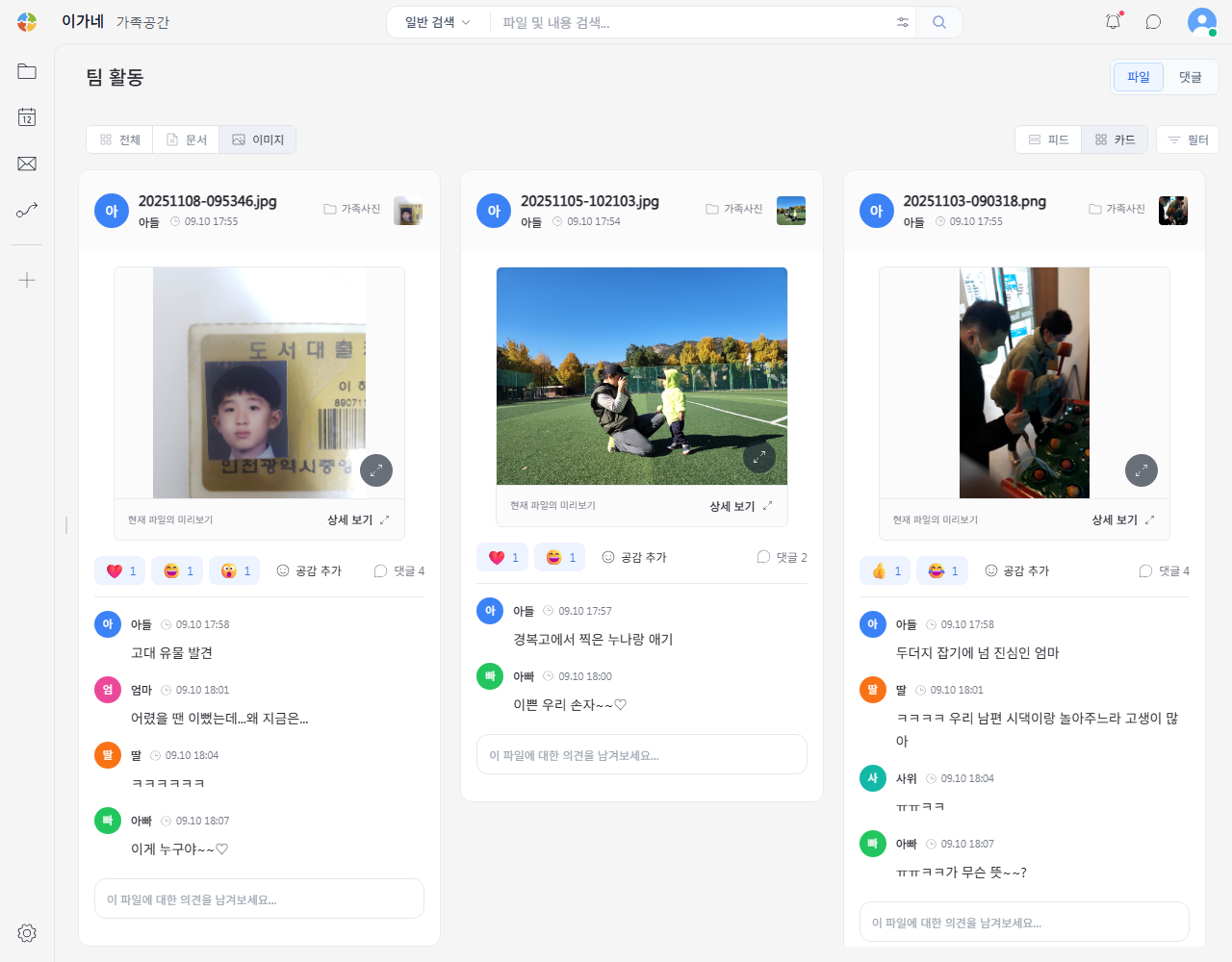This screenshot has height=962, width=1232.
Task: Expand preview of 20251103-090318.png image
Action: [1142, 470]
